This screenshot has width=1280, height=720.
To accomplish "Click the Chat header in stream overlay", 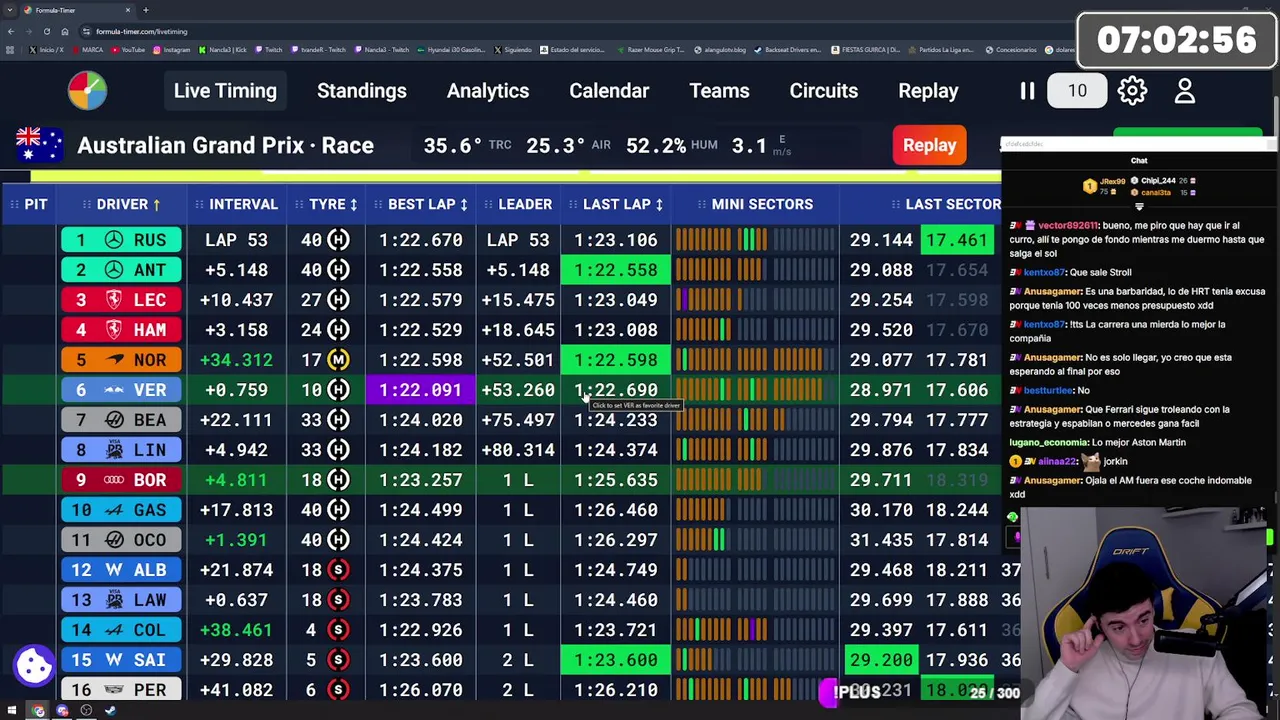I will click(1139, 160).
